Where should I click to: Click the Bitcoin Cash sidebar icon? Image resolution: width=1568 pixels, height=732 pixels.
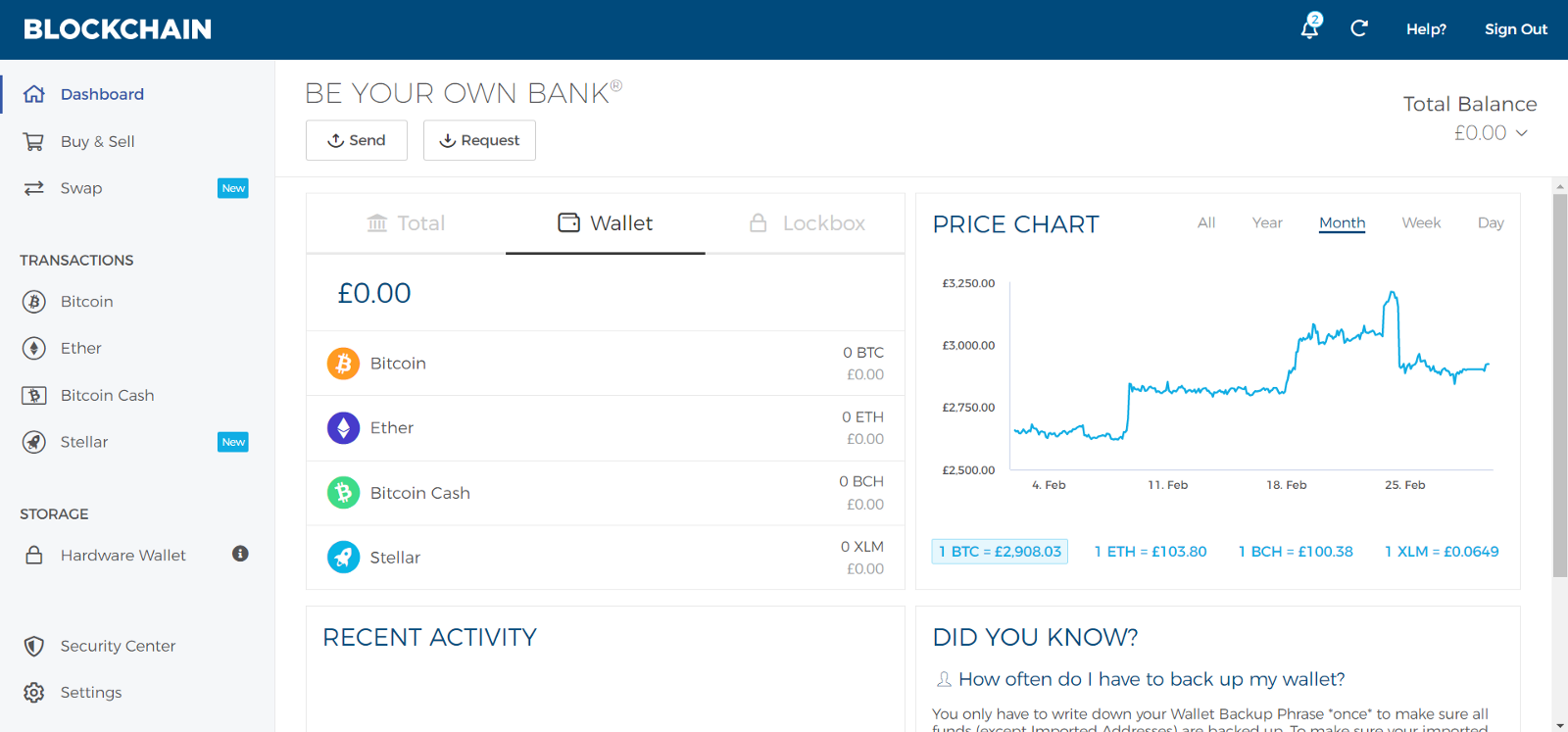[x=34, y=395]
